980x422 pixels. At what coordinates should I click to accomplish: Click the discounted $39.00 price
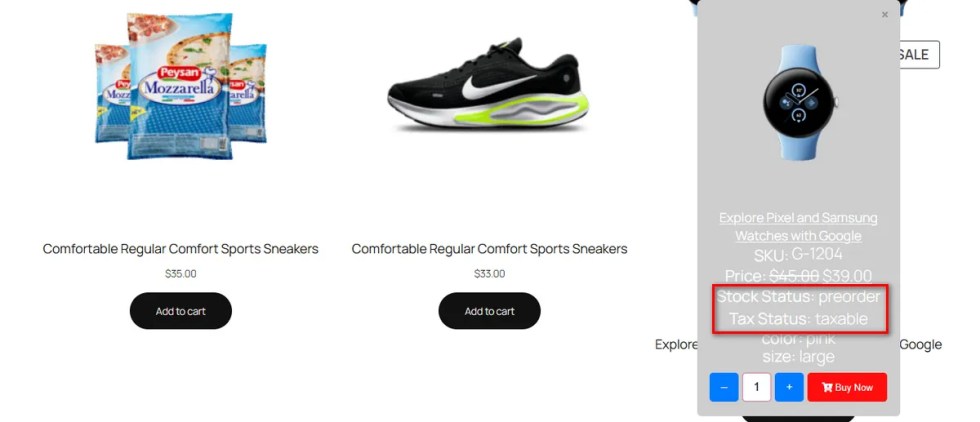(847, 276)
